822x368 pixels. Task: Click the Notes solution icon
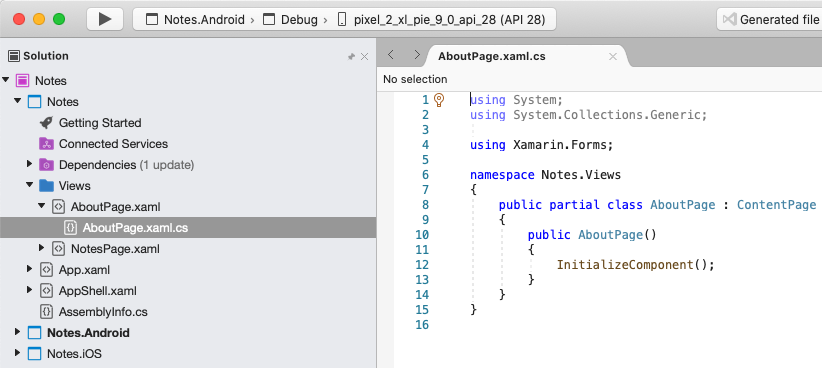click(22, 81)
